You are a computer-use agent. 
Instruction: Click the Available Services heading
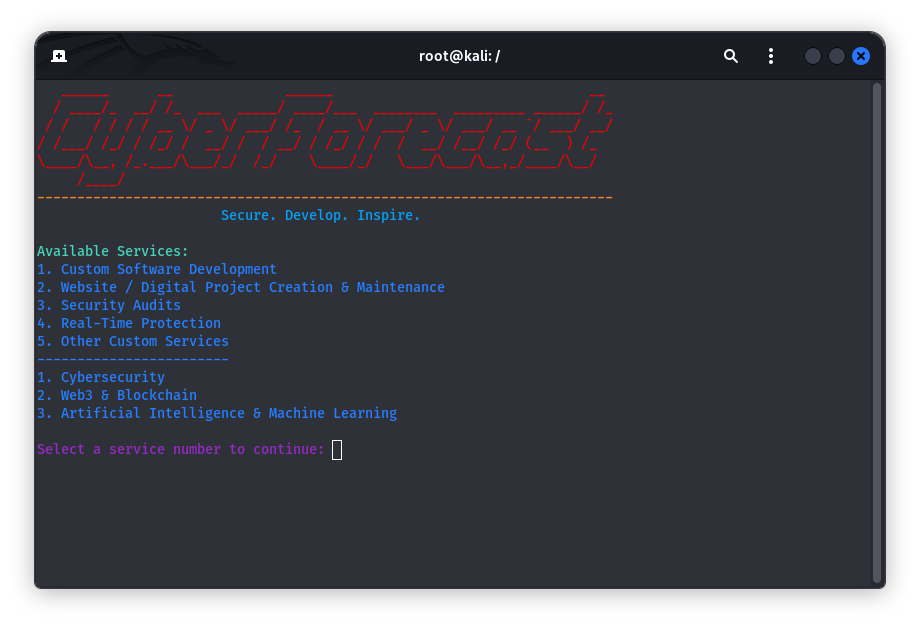[x=113, y=251]
